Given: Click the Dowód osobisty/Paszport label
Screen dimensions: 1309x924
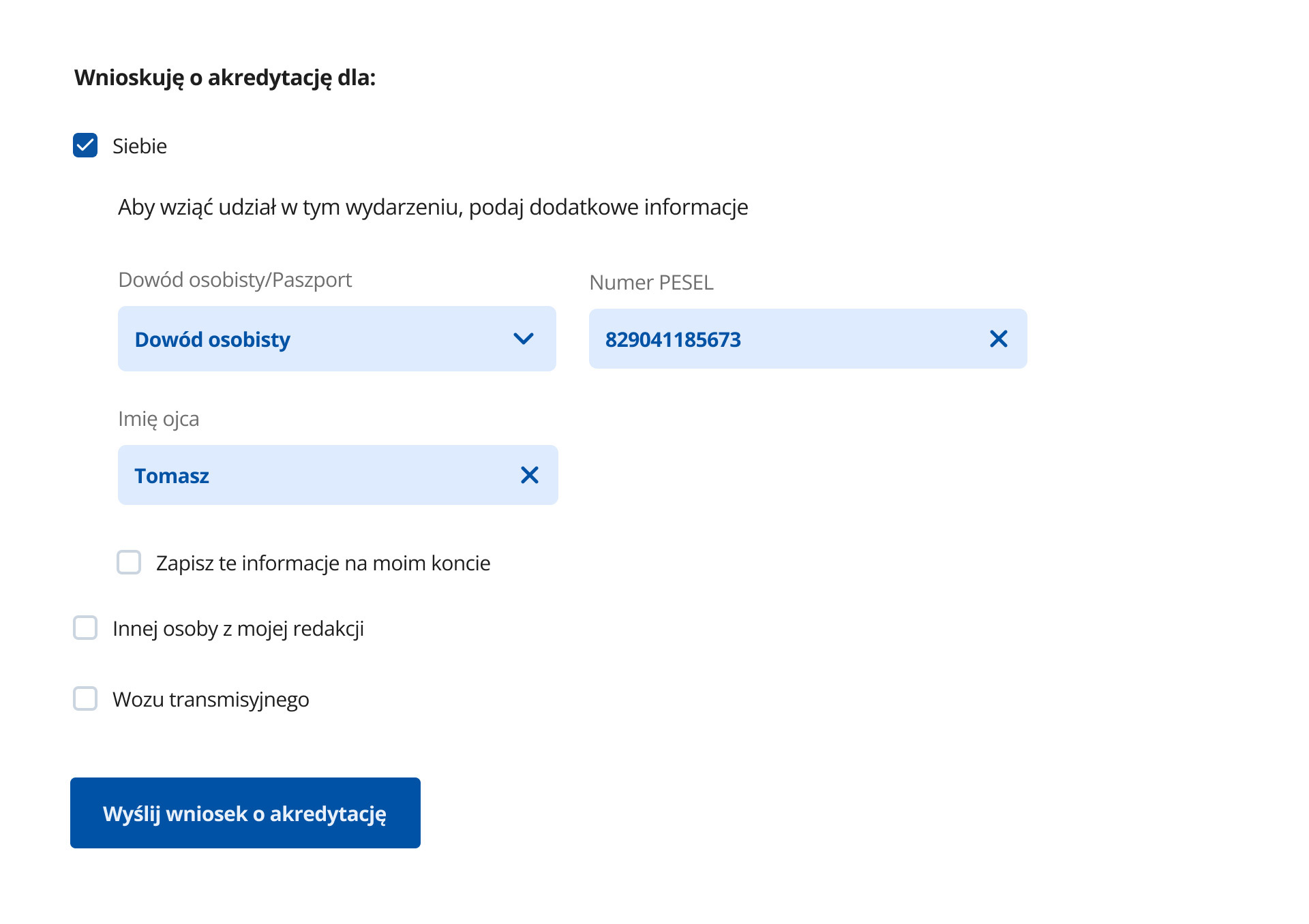Looking at the screenshot, I should click(x=235, y=279).
